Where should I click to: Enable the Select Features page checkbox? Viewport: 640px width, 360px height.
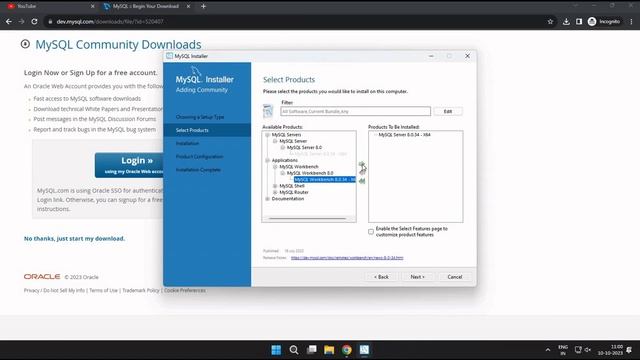(x=371, y=232)
